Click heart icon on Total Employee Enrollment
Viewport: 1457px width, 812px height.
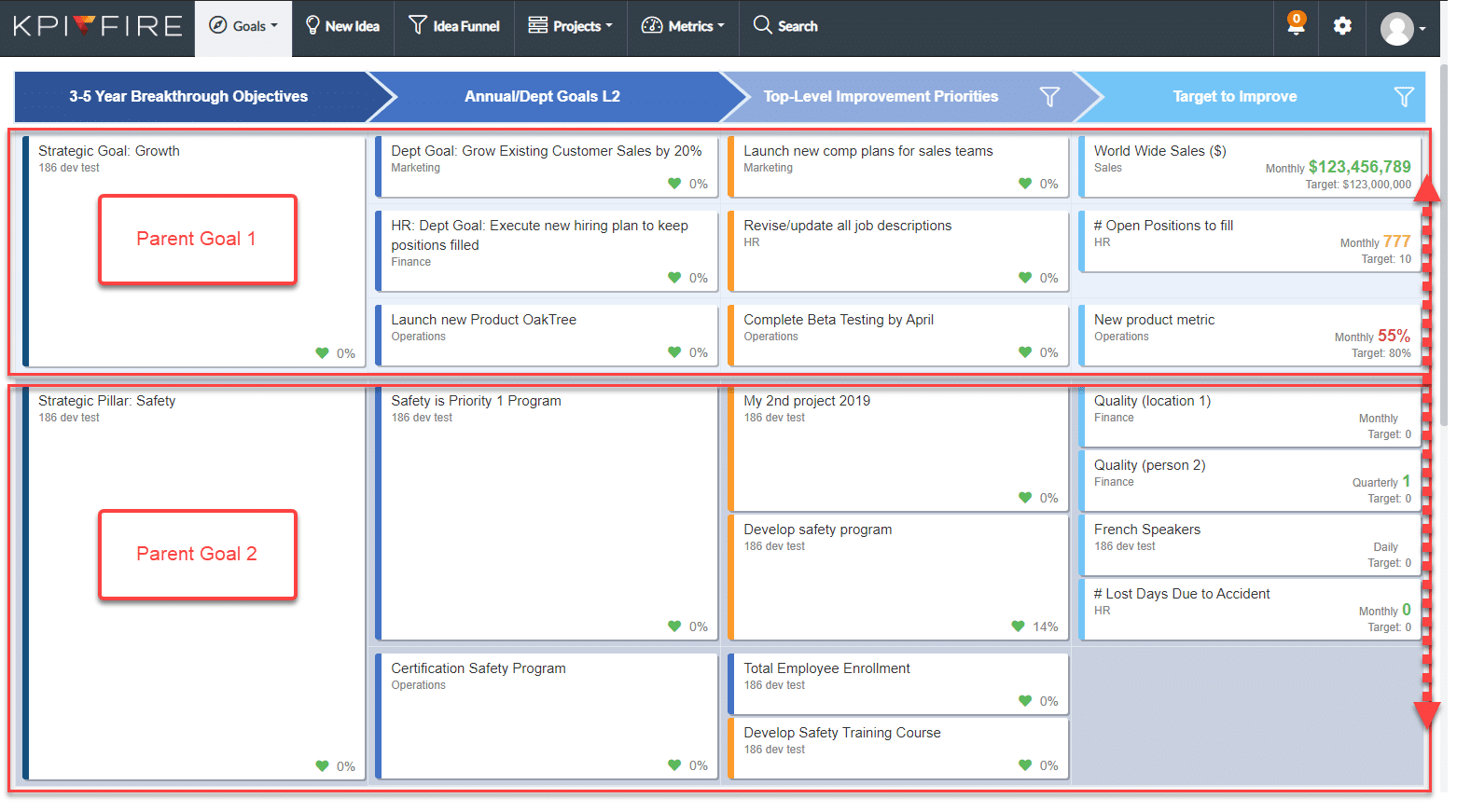[1025, 701]
